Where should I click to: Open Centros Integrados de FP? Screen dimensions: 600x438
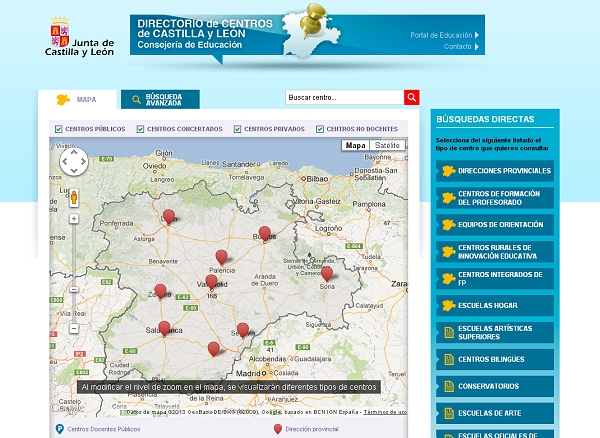click(x=495, y=278)
